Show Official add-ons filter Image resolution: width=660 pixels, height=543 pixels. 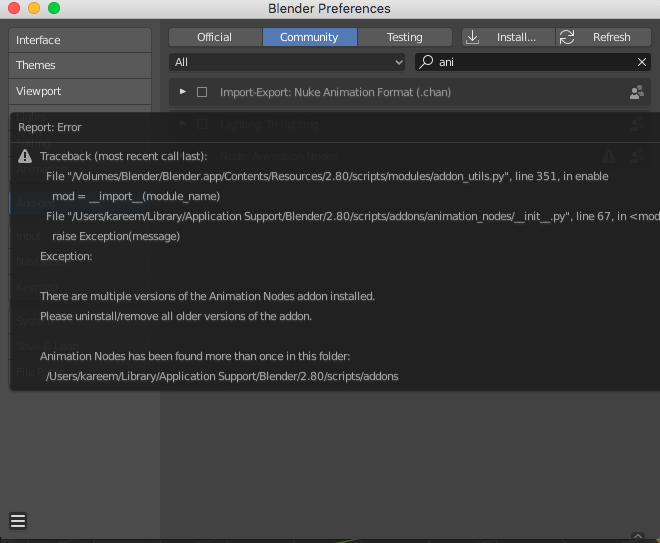click(x=216, y=37)
